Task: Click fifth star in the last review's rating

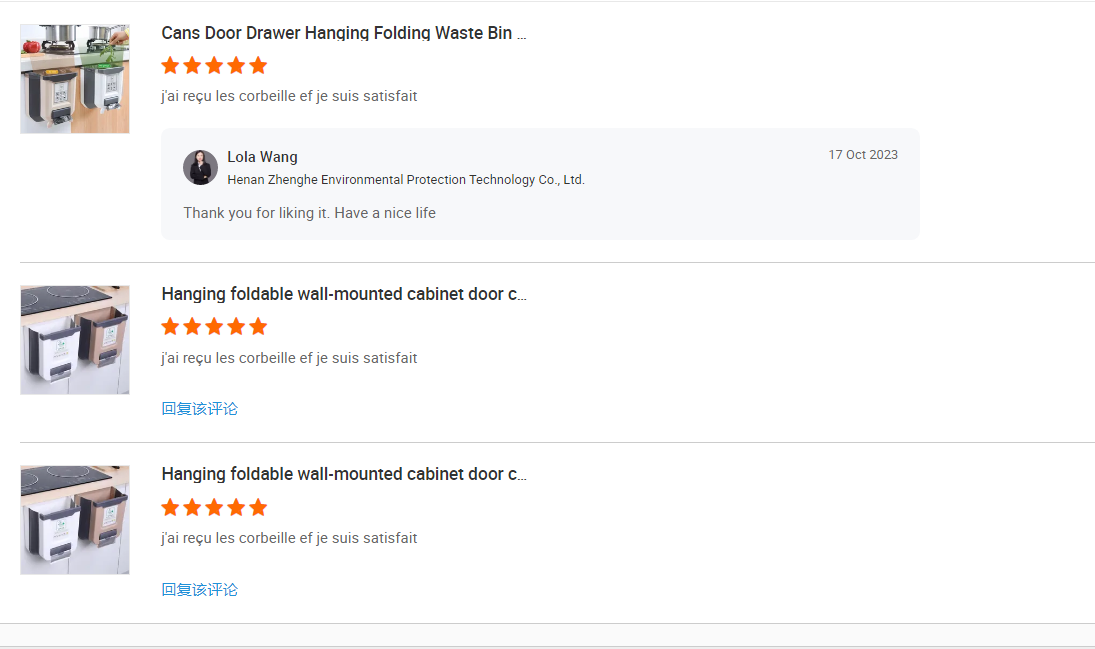Action: pos(258,507)
